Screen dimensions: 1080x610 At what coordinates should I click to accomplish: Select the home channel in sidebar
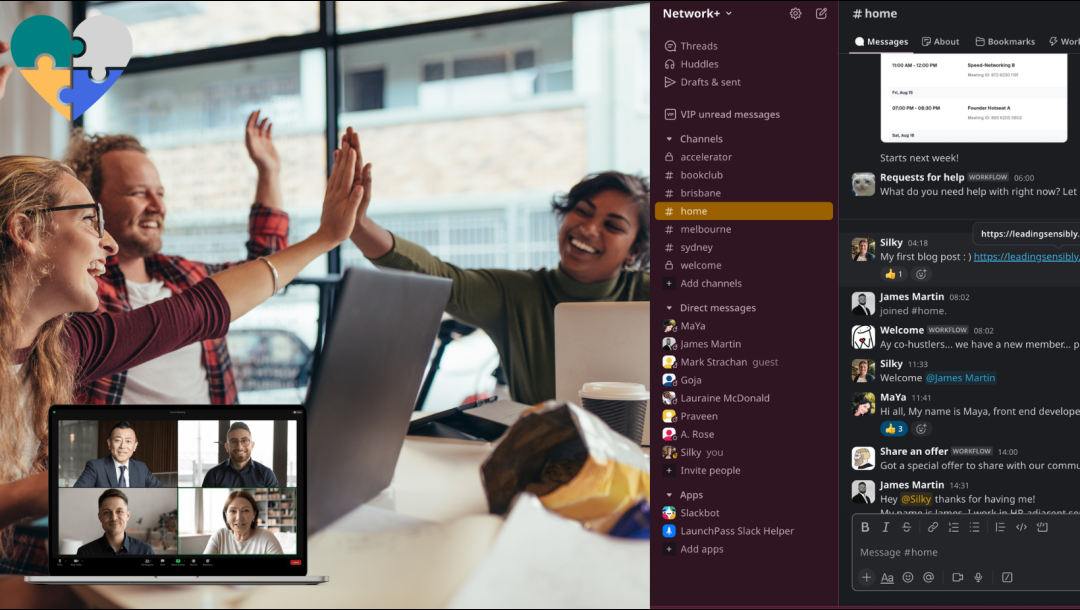[x=744, y=211]
